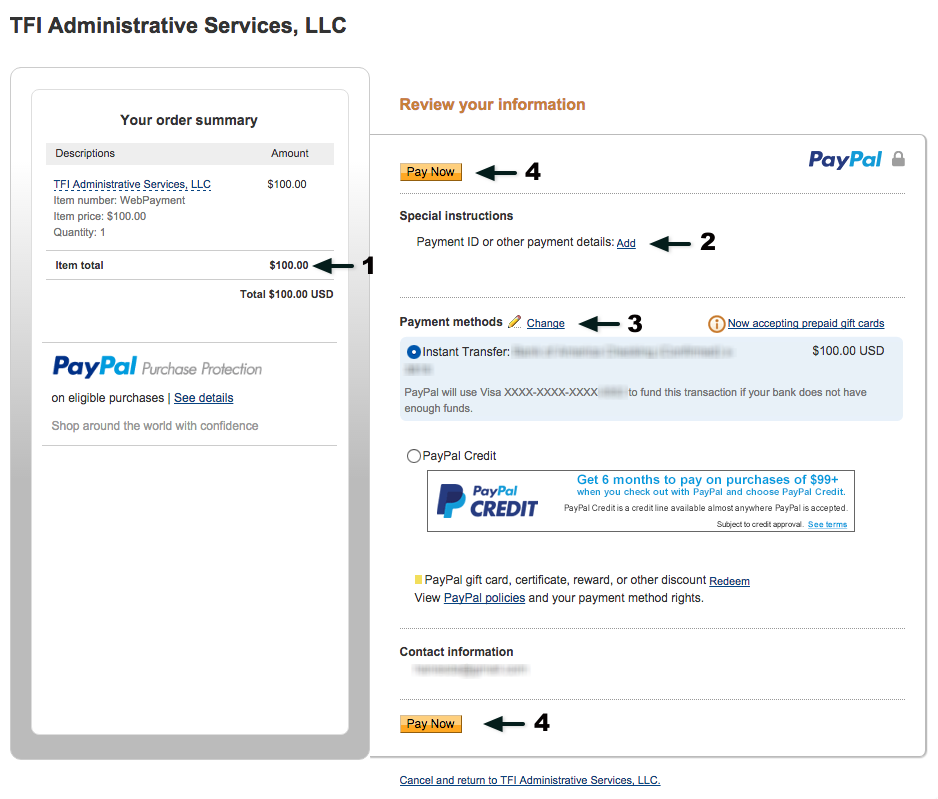Click See details for purchase protection

click(203, 398)
